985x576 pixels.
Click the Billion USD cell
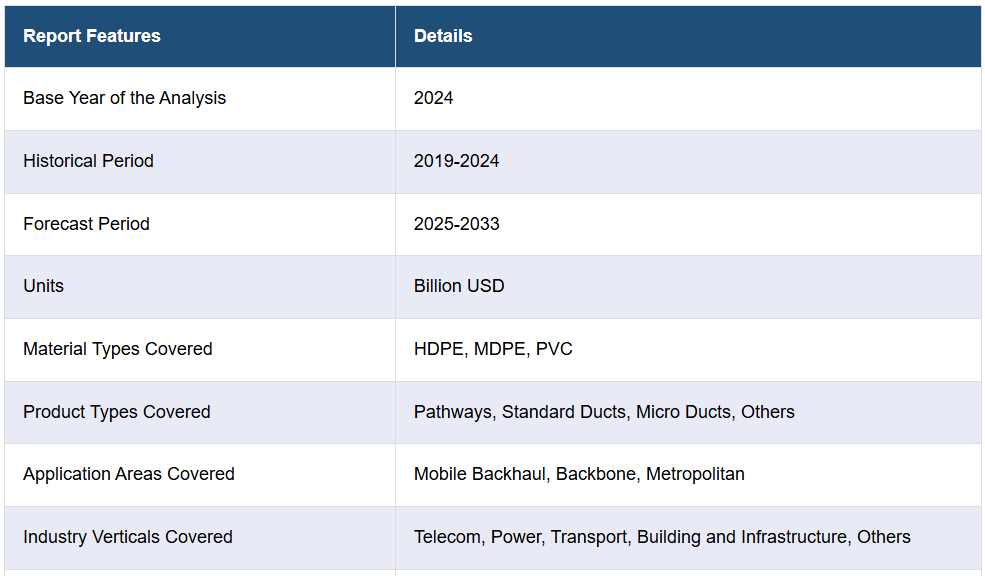coord(688,286)
